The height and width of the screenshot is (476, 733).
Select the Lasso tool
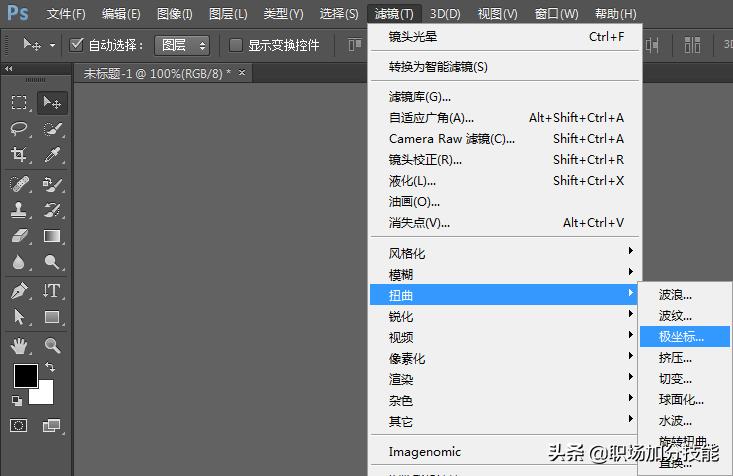click(x=19, y=129)
